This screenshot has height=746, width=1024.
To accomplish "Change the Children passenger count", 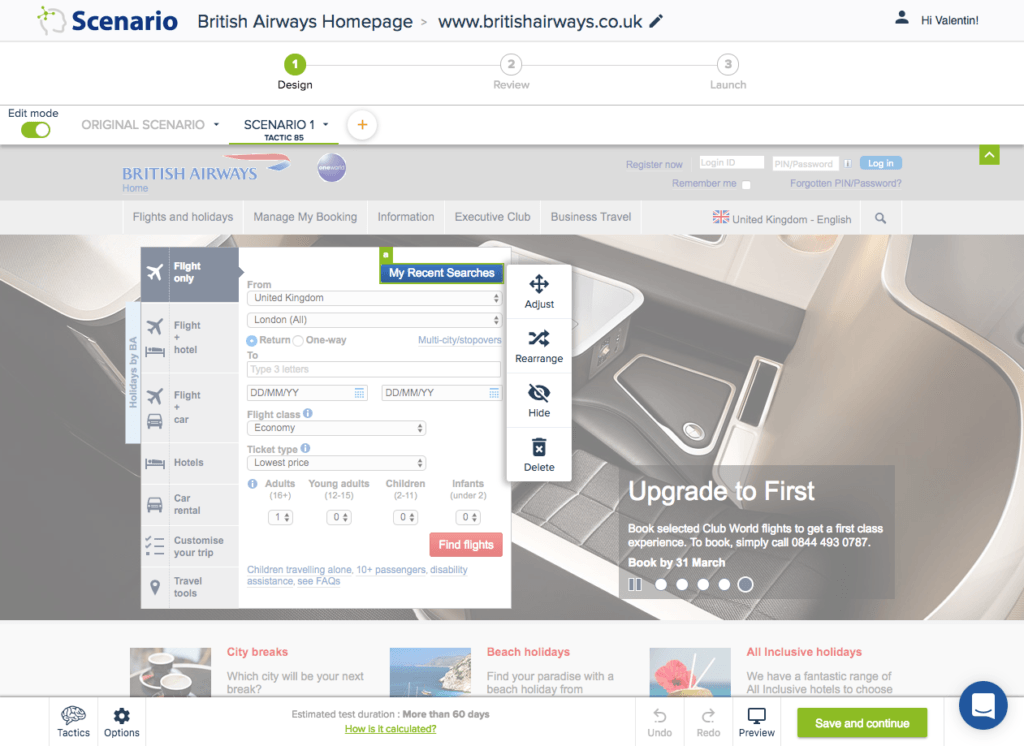I will [405, 517].
